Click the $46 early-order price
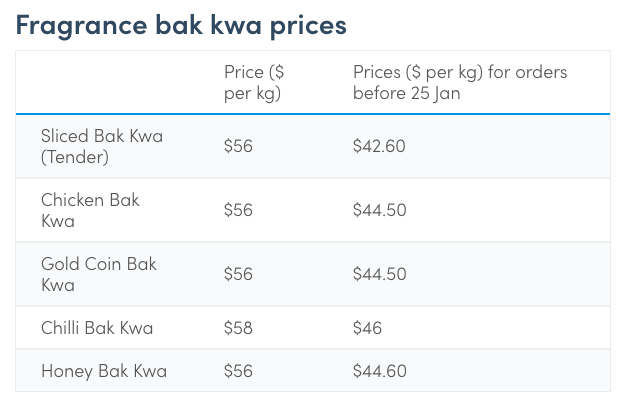Image resolution: width=628 pixels, height=409 pixels. click(x=367, y=328)
